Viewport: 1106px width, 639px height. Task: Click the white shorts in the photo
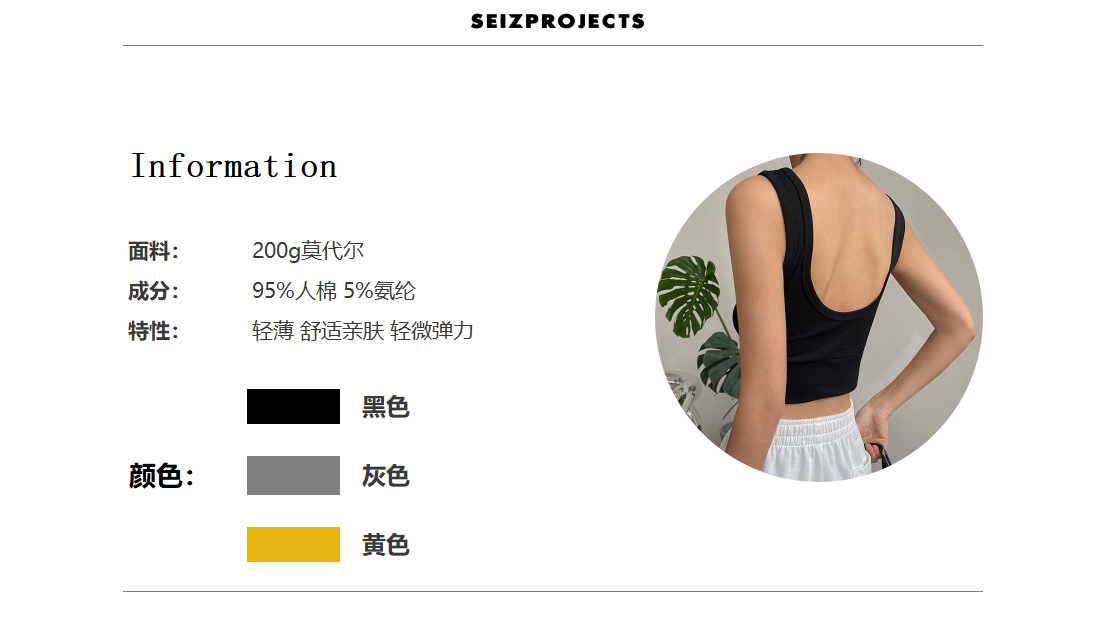coord(818,443)
